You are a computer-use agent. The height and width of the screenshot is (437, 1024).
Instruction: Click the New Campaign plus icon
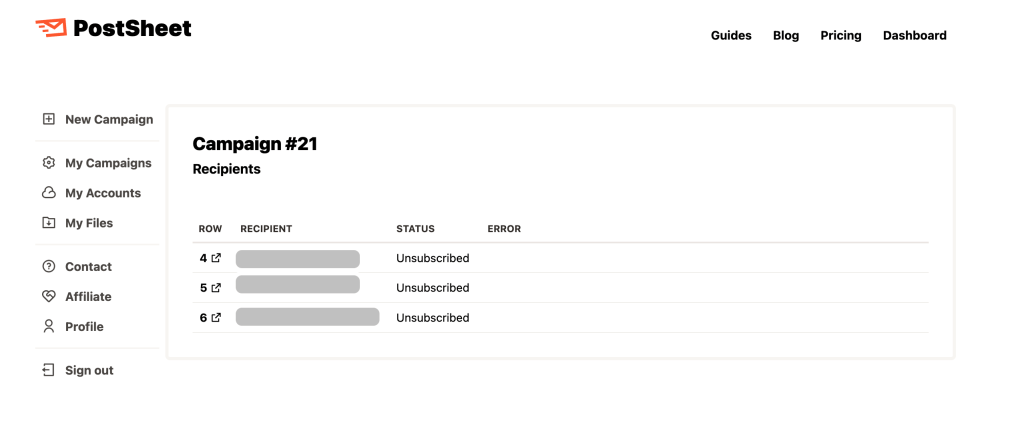[x=48, y=119]
